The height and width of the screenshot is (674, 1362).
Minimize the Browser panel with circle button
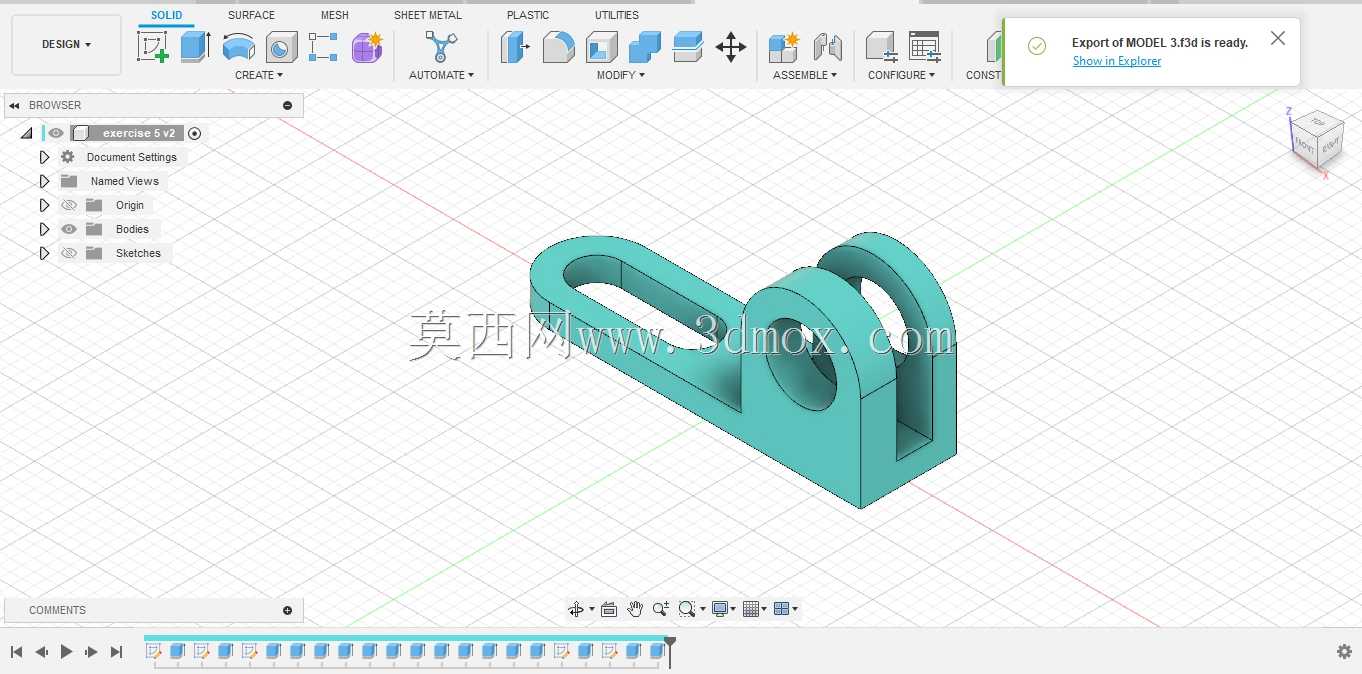point(288,105)
